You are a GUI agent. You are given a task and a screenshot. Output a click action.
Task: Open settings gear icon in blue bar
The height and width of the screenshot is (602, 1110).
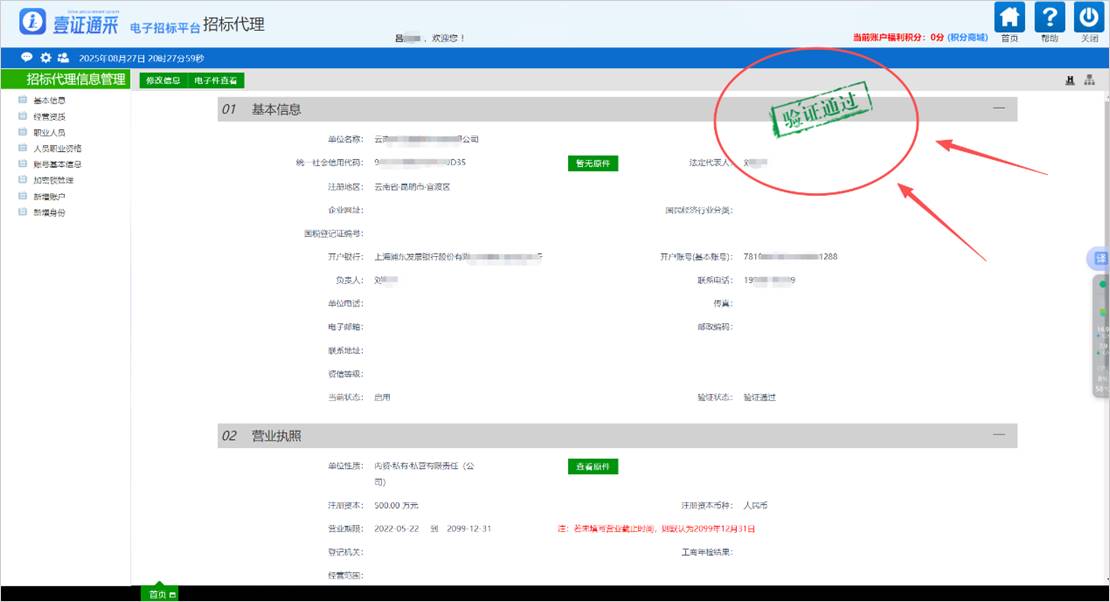tap(45, 58)
